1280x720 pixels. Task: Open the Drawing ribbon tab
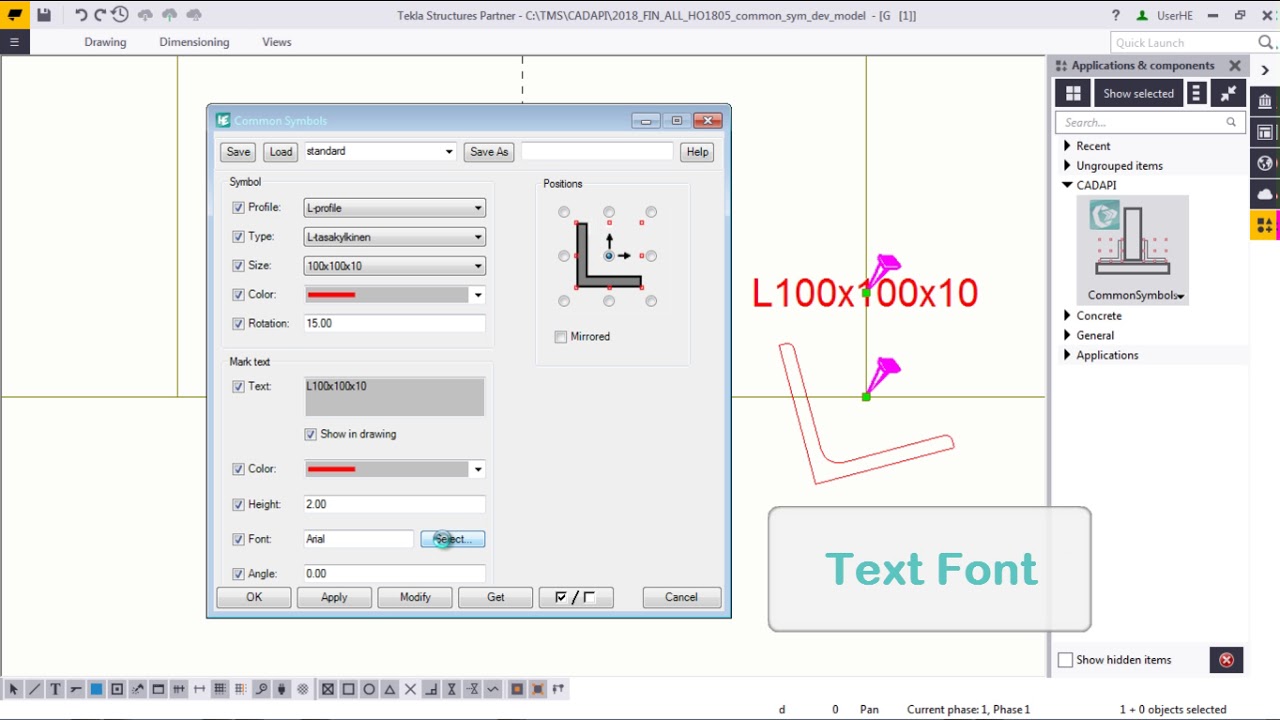point(105,42)
